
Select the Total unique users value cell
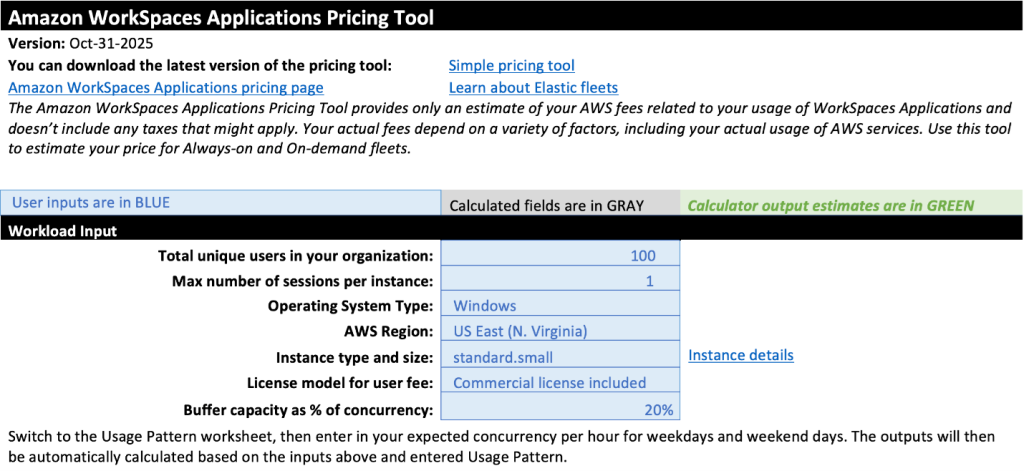tap(560, 255)
